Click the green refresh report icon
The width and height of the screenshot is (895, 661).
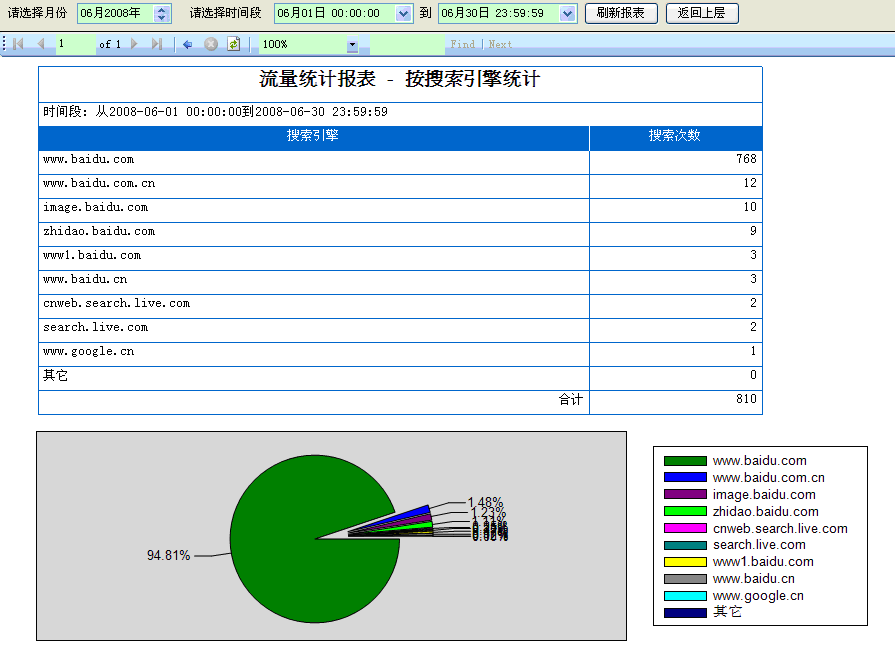coord(233,44)
